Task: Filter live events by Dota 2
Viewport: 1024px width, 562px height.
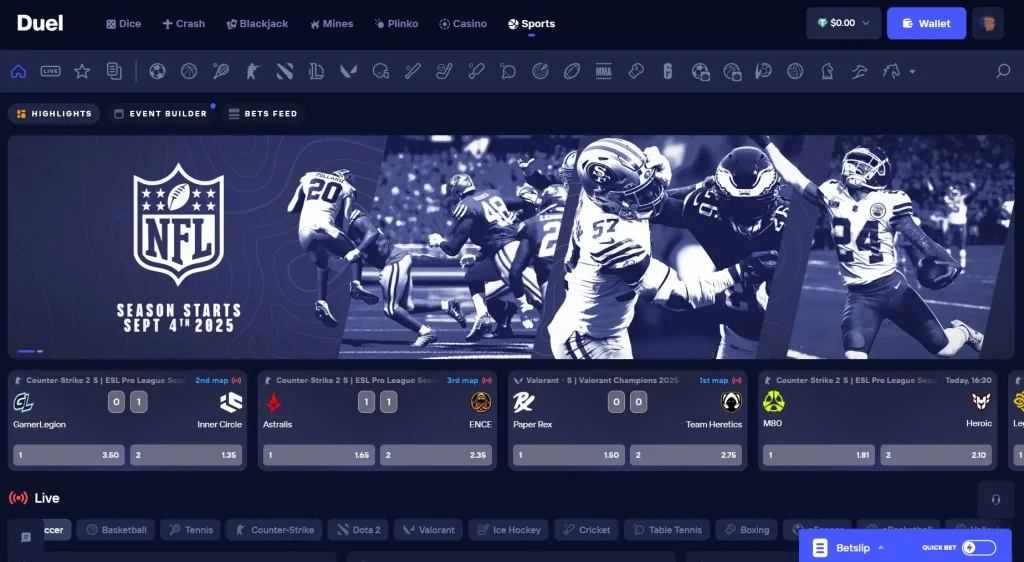Action: 357,530
